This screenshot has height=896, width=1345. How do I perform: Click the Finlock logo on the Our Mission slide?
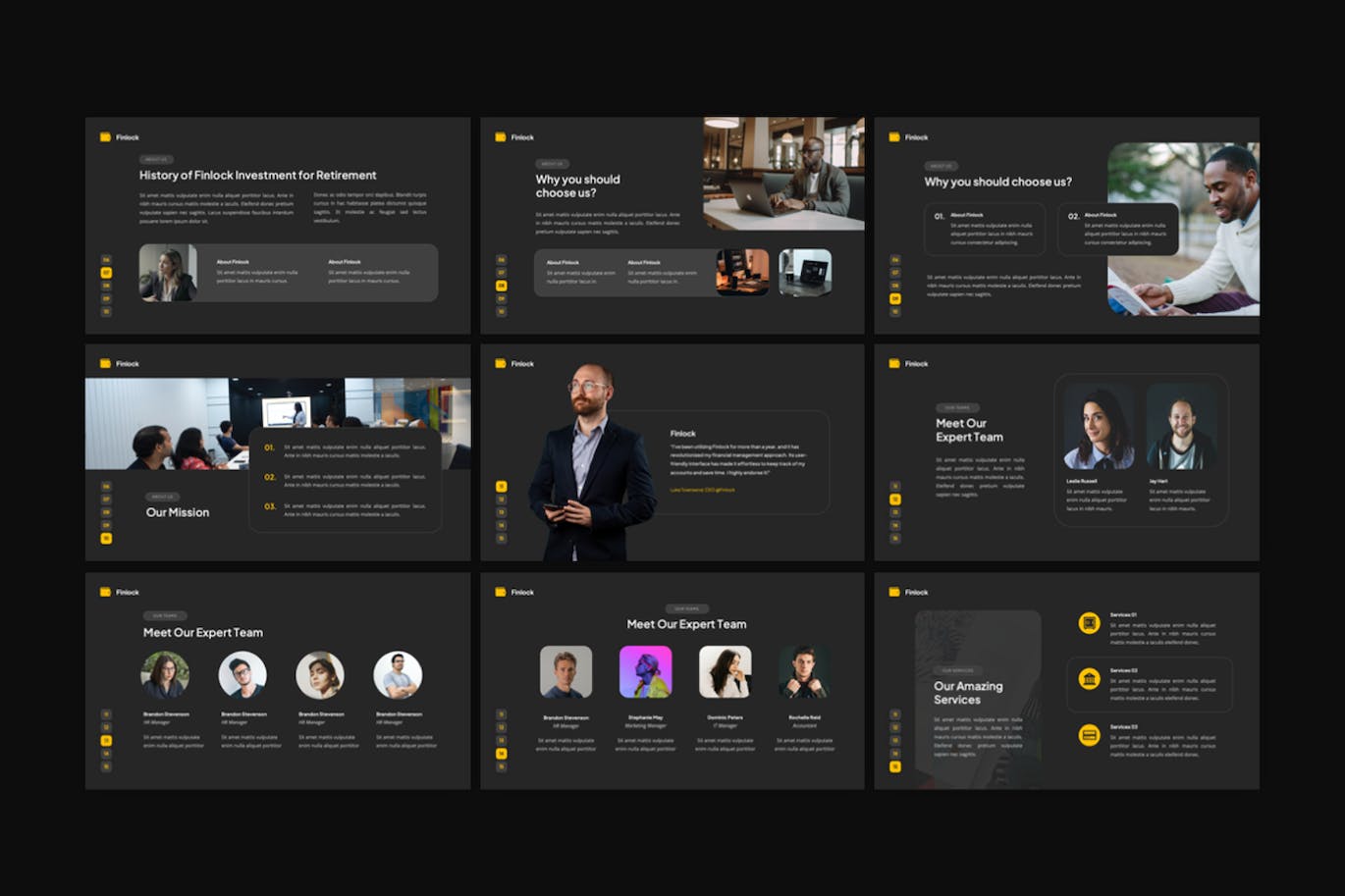coord(120,364)
